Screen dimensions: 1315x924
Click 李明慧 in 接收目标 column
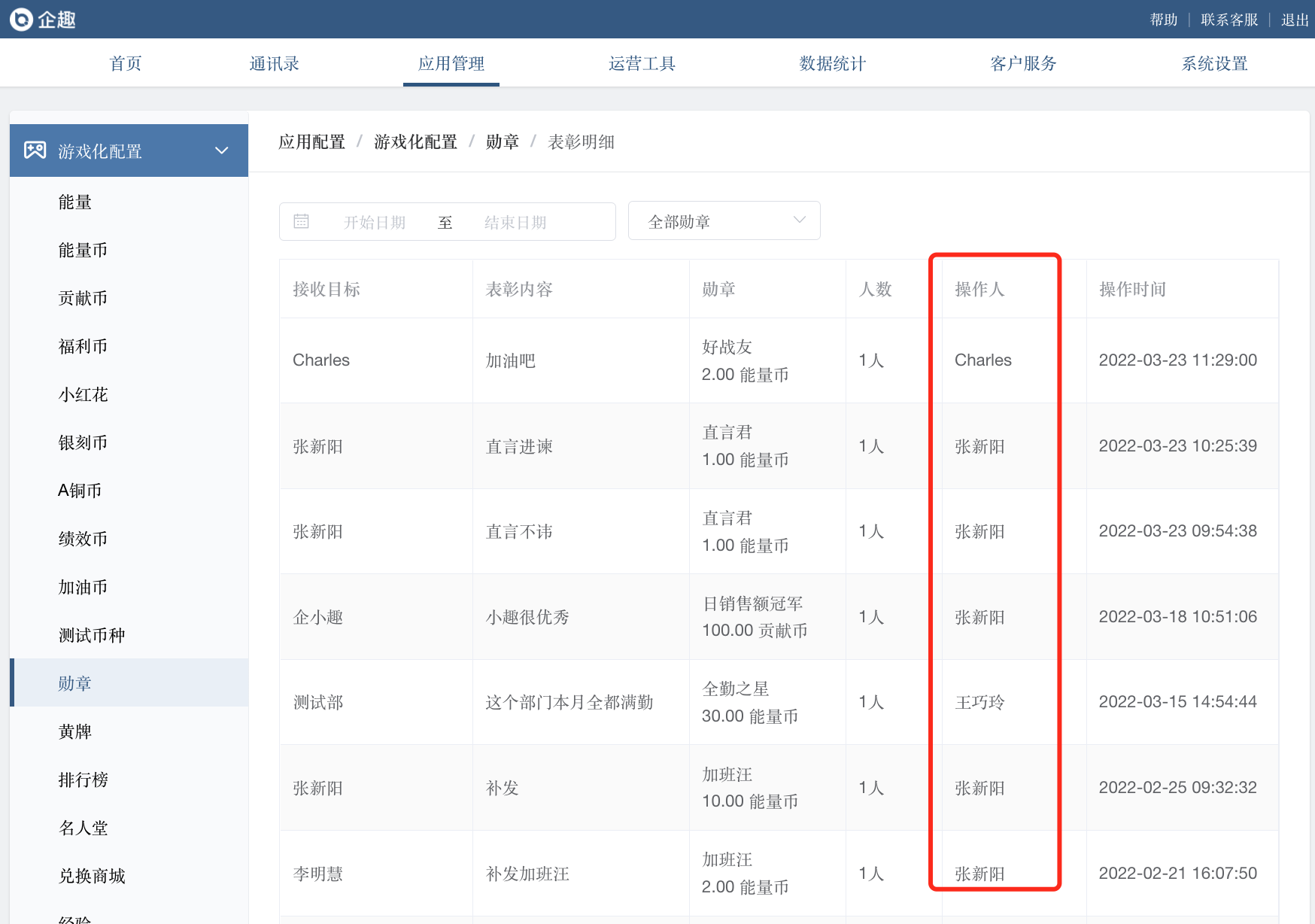(x=318, y=874)
